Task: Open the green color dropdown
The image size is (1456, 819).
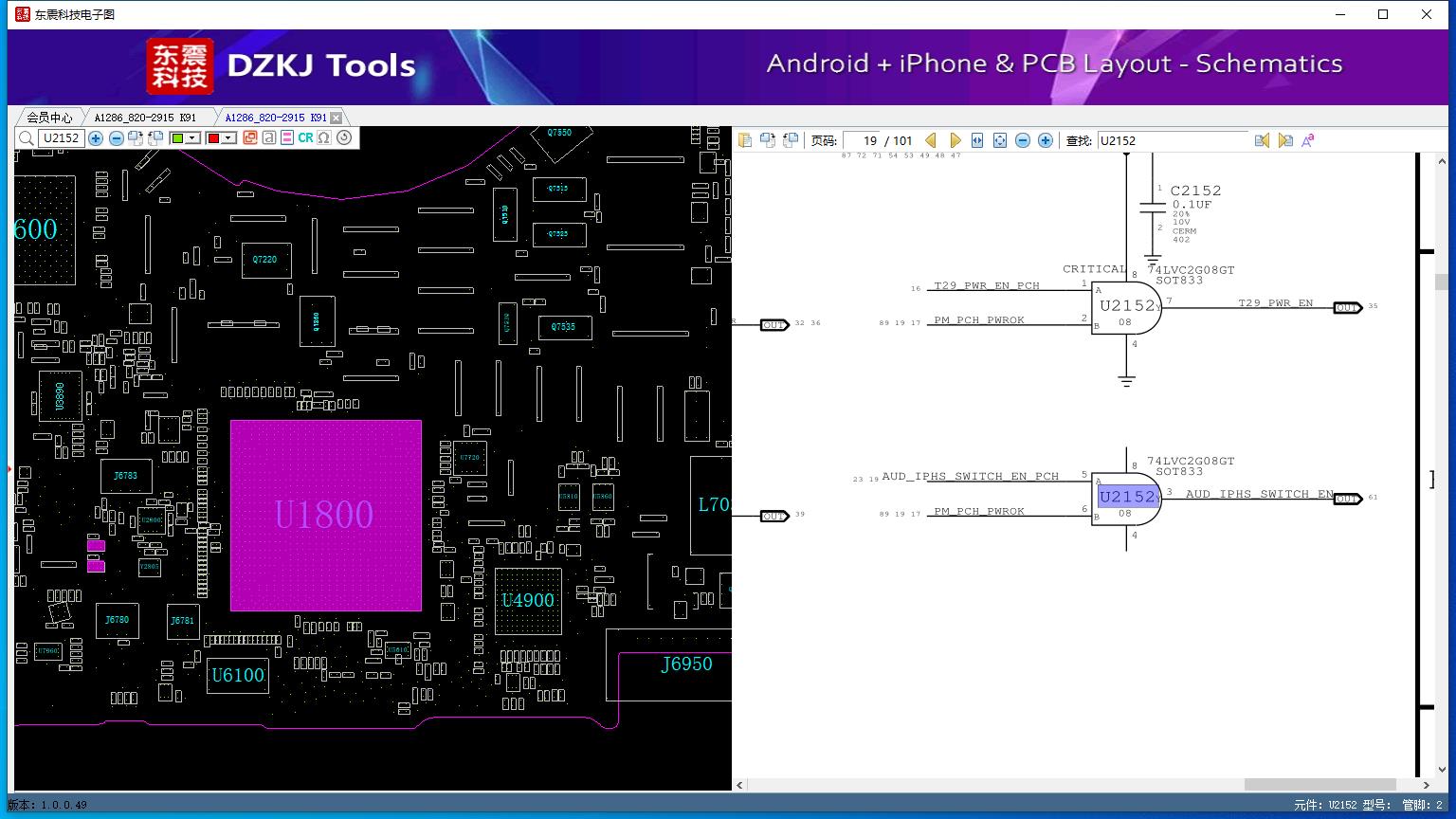Action: [192, 138]
